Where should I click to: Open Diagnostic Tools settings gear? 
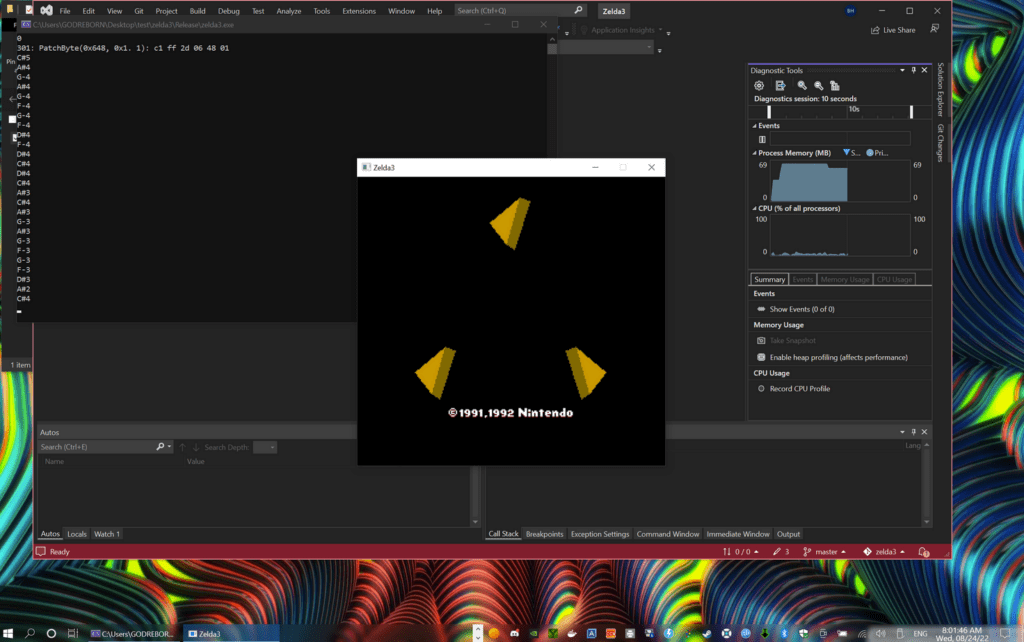pos(759,86)
